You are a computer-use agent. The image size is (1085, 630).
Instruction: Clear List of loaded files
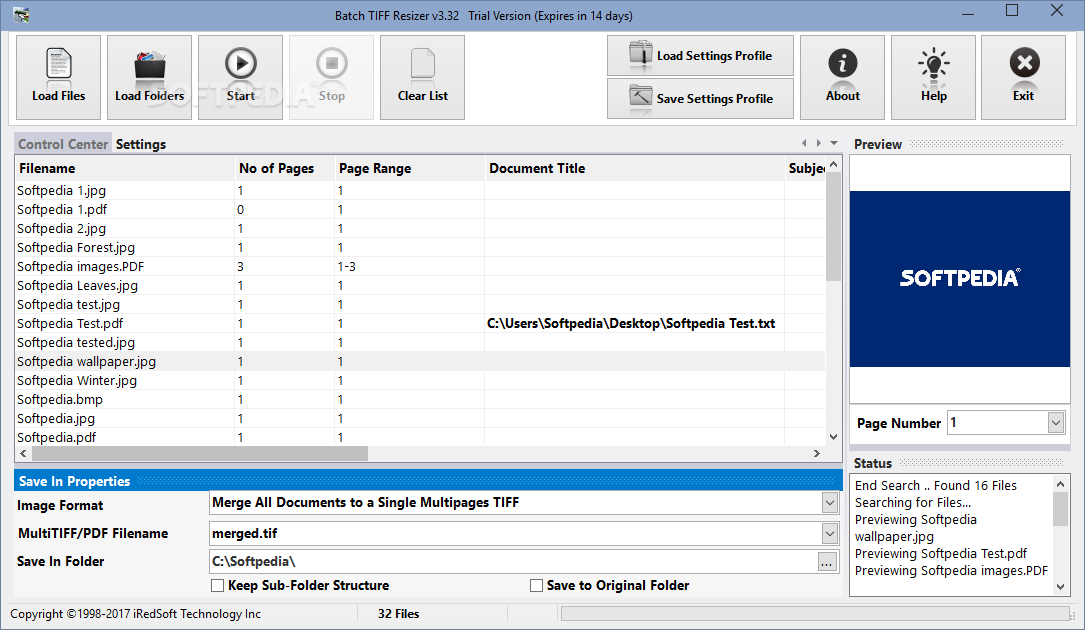(x=422, y=77)
